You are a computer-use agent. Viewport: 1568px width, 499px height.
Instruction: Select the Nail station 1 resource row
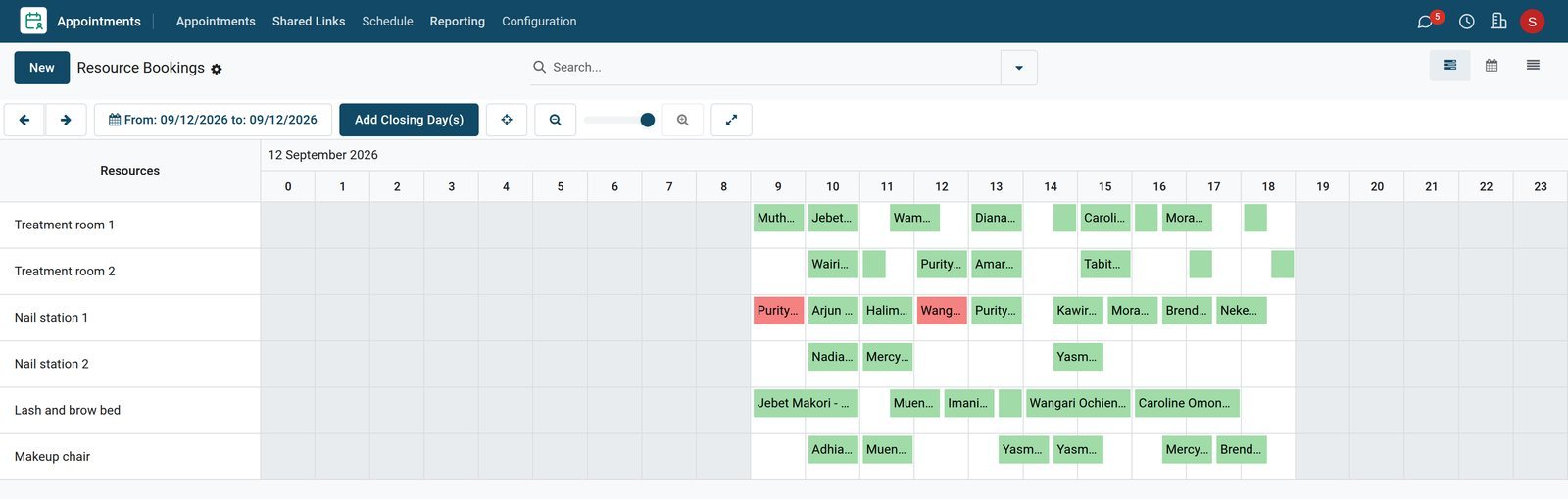[x=130, y=318]
